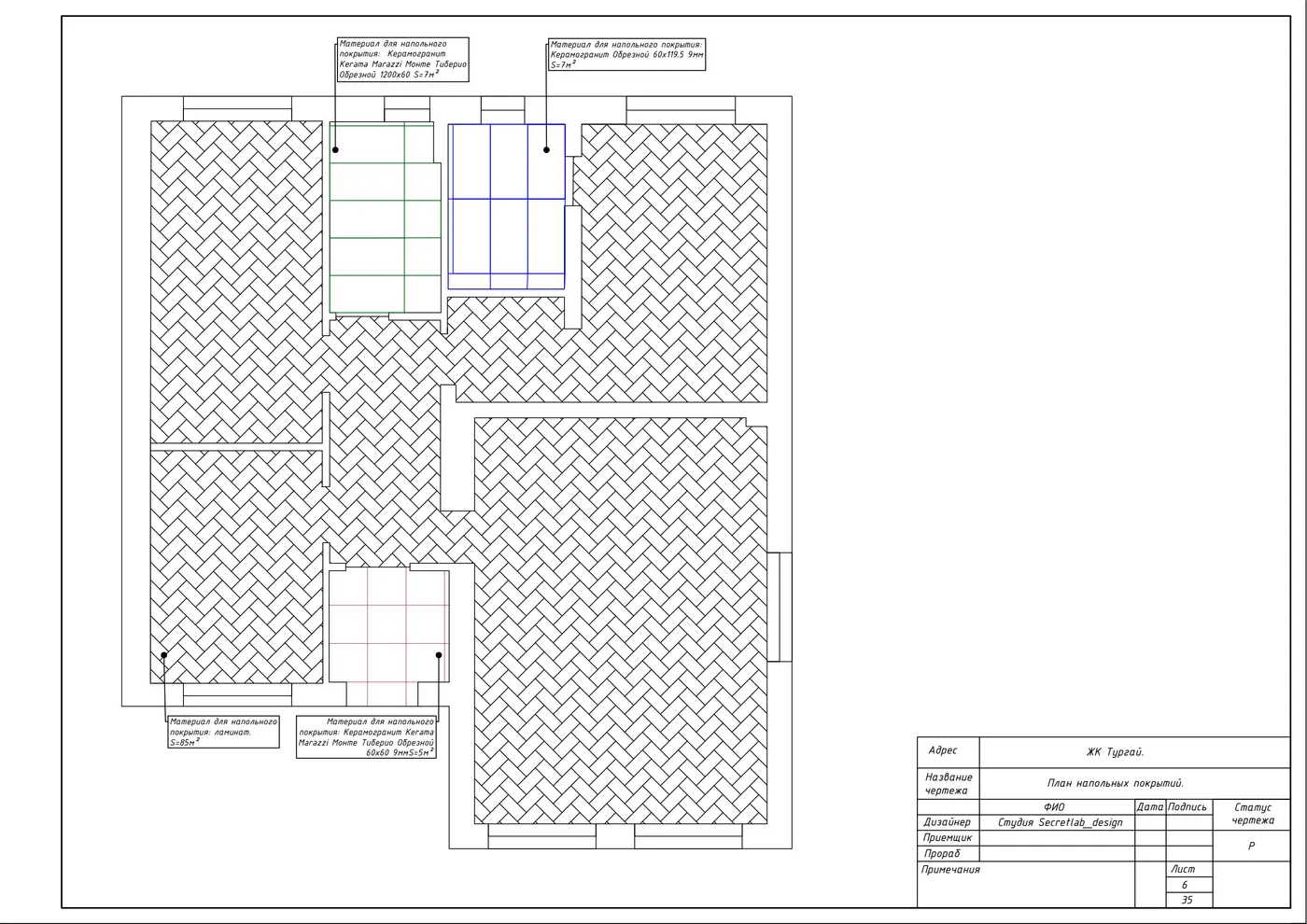This screenshot has height=924, width=1307.
Task: Select the 'Прораб' row label
Action: (x=942, y=853)
